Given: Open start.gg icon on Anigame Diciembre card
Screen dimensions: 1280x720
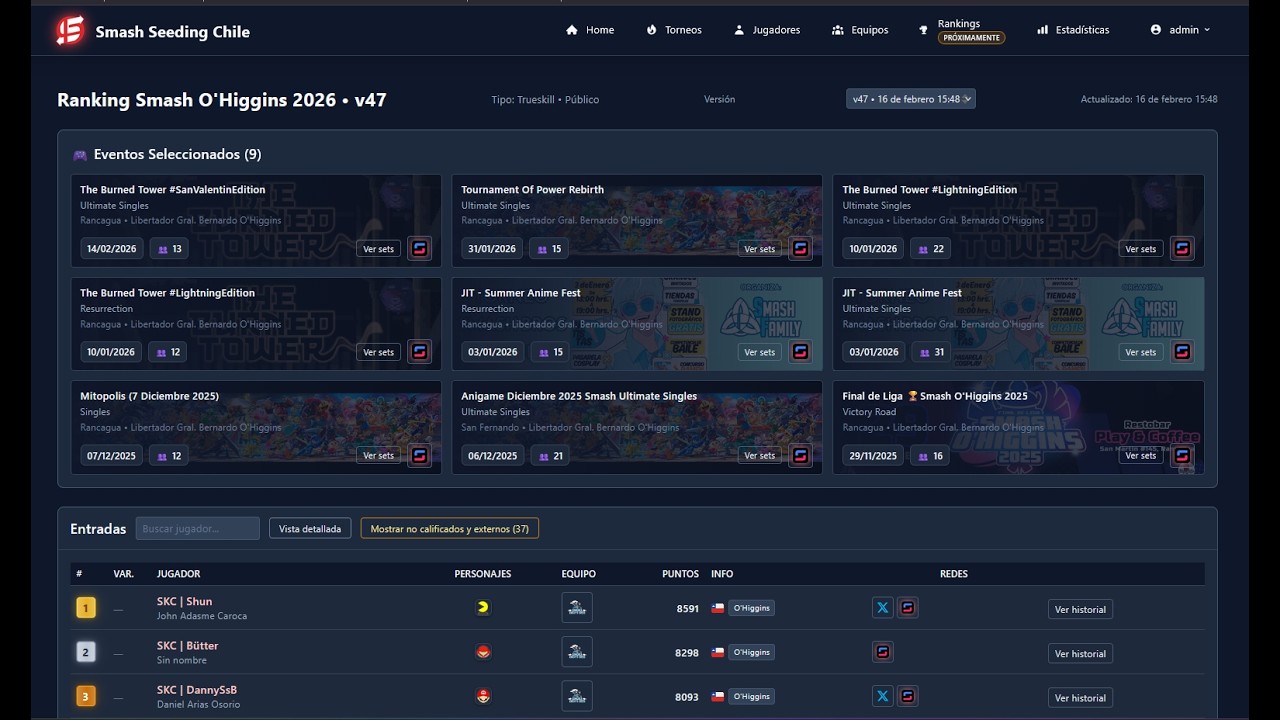Looking at the screenshot, I should point(801,455).
